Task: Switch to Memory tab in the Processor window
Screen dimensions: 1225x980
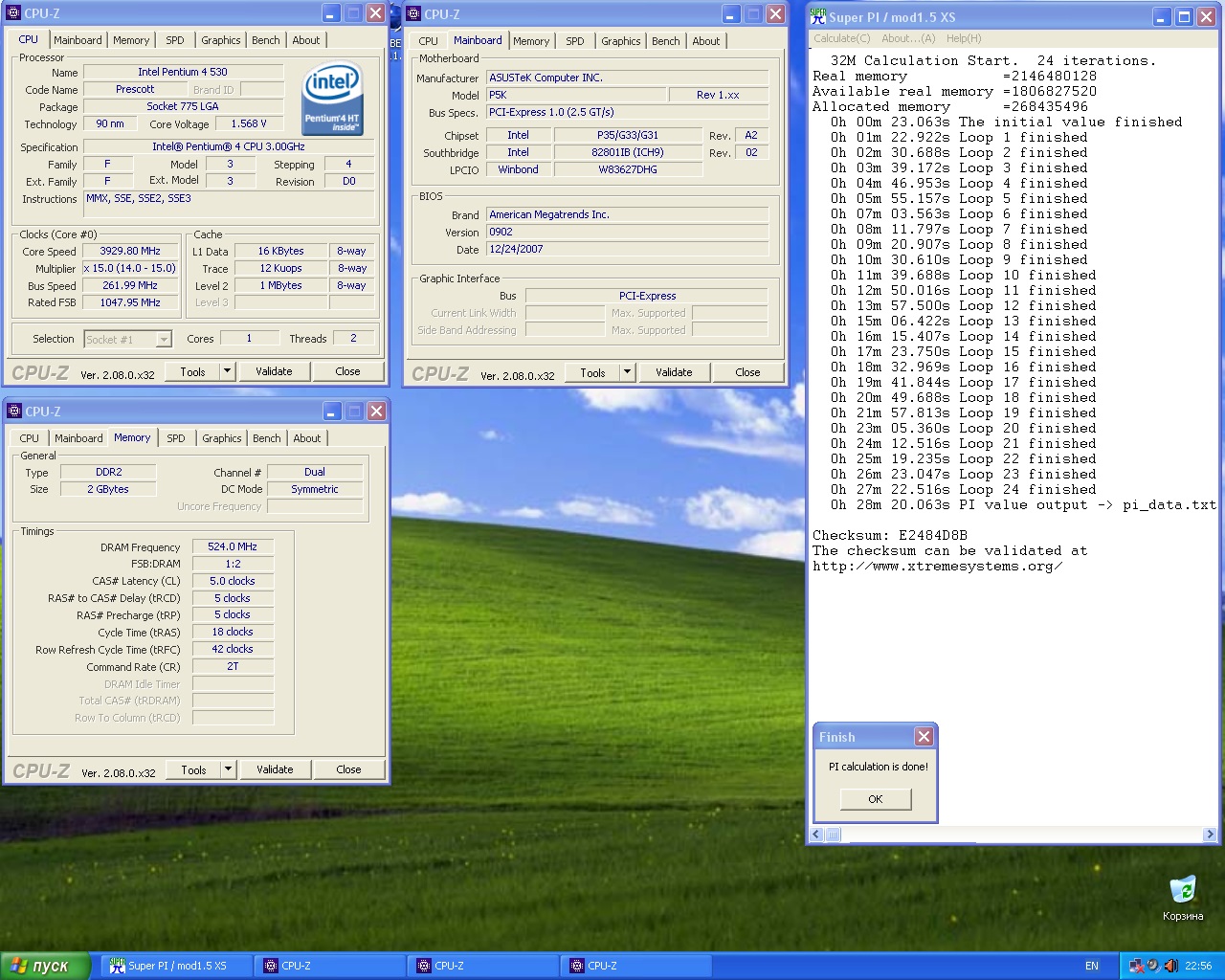Action: point(131,40)
